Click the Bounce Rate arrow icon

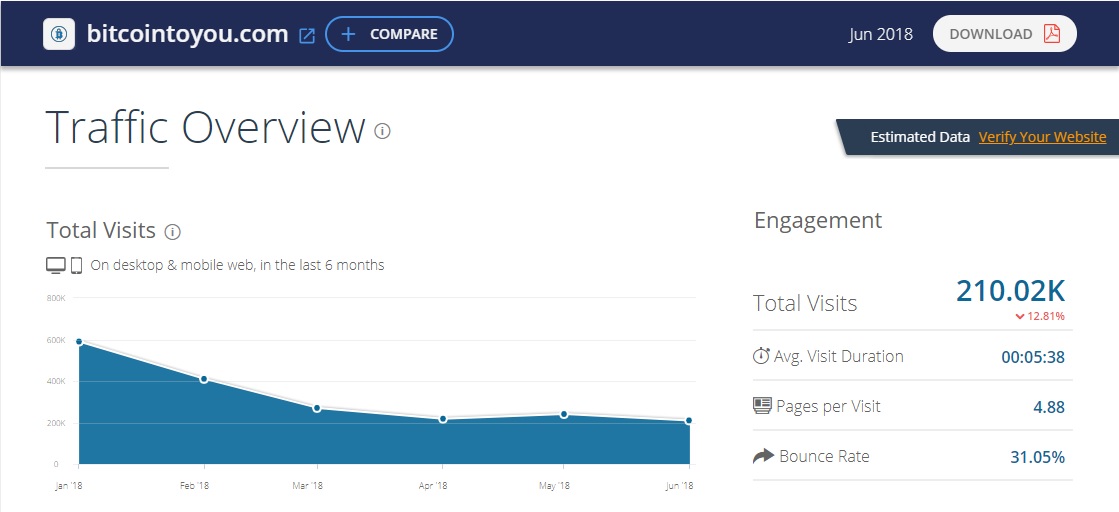(x=764, y=456)
